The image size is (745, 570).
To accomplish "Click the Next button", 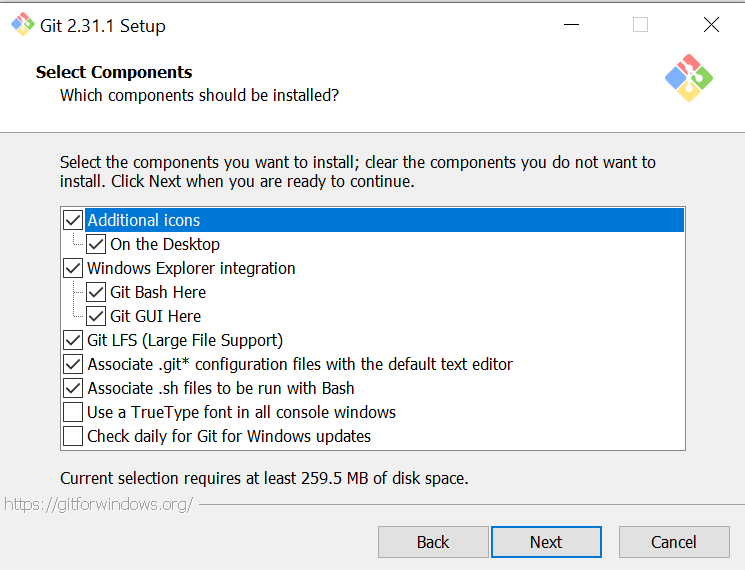I will [x=546, y=542].
